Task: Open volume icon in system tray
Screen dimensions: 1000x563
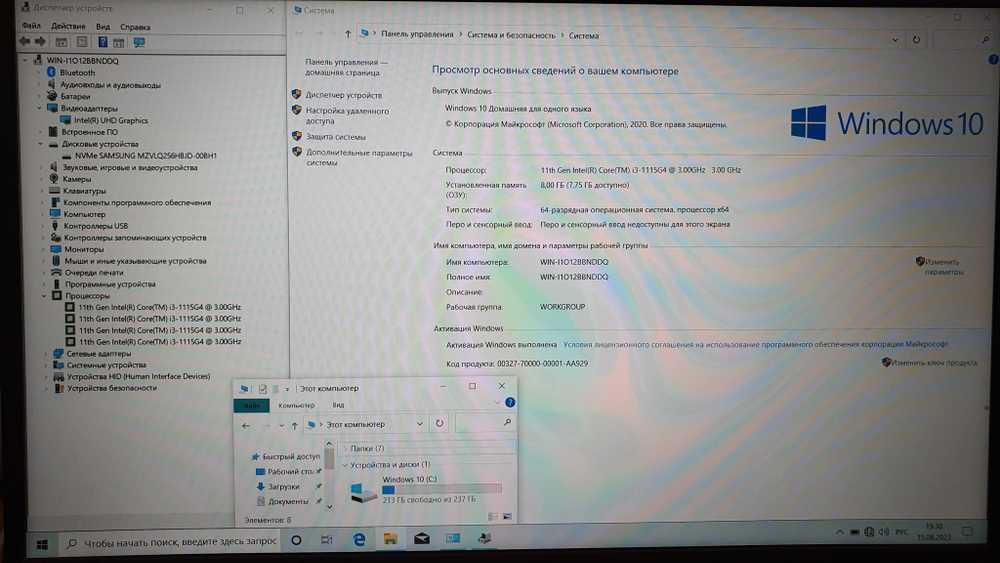Action: coord(883,532)
